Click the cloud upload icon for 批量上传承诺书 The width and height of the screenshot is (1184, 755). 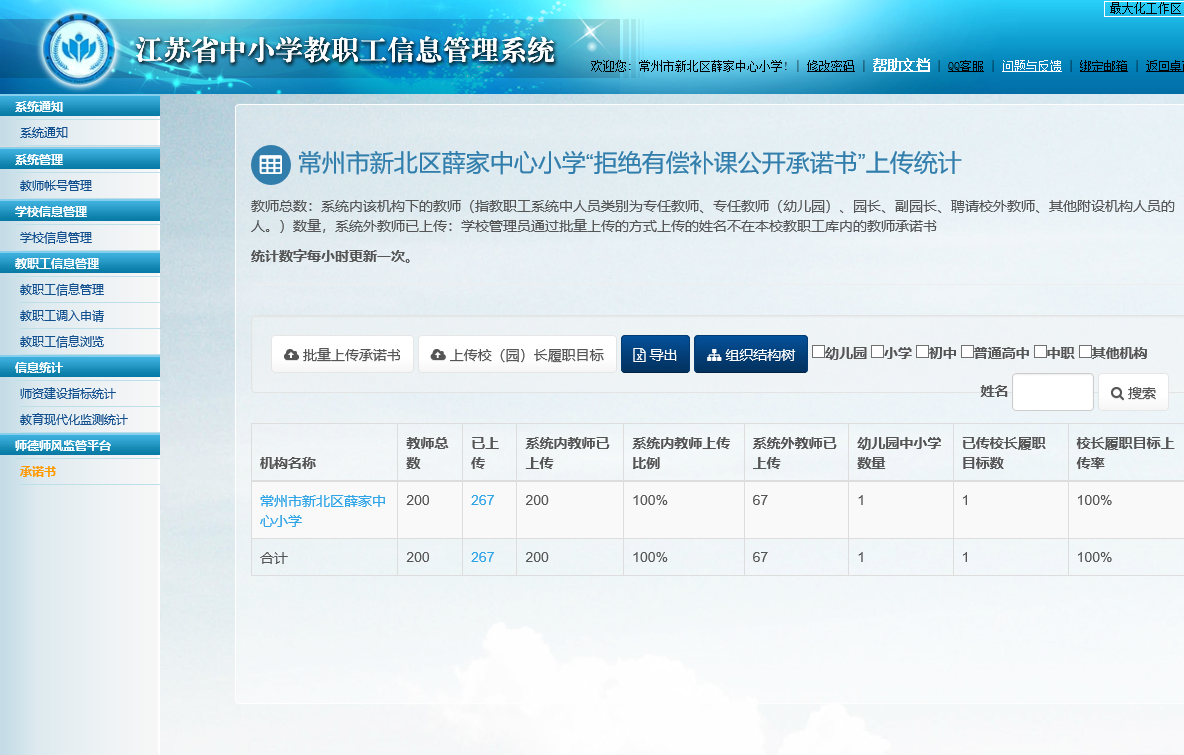(x=291, y=355)
